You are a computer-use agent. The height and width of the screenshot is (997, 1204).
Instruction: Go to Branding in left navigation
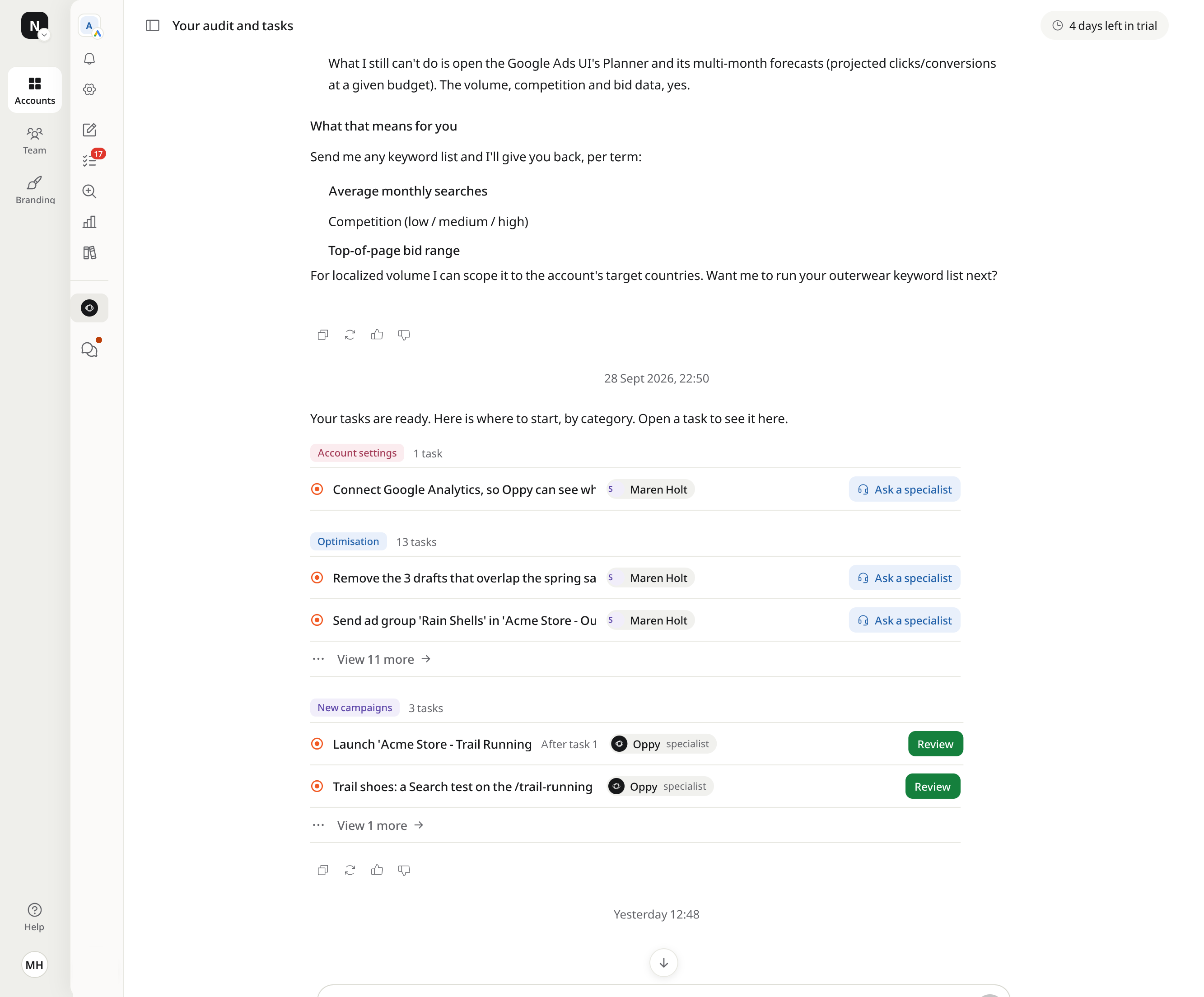click(x=35, y=190)
